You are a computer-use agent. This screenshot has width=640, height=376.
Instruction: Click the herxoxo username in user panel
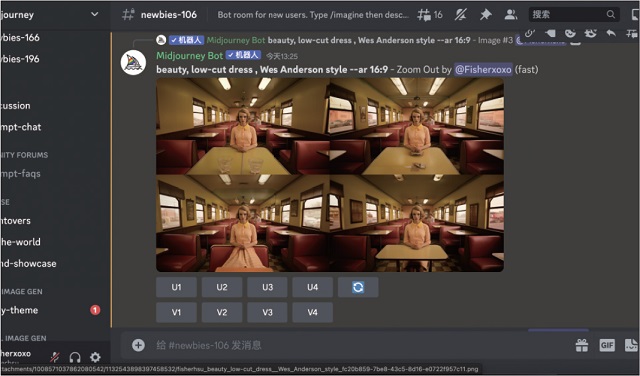pyautogui.click(x=16, y=354)
